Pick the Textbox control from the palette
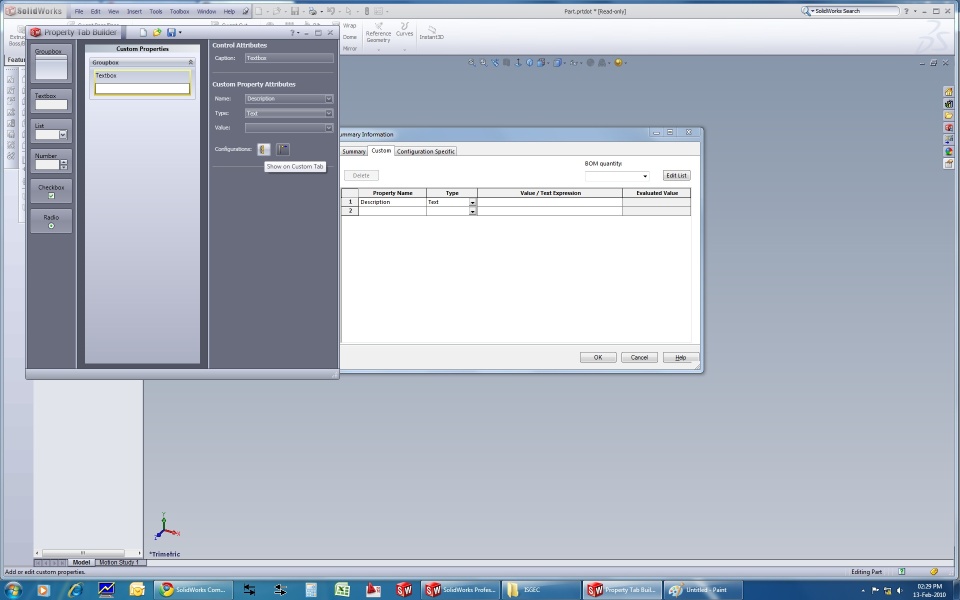The height and width of the screenshot is (600, 960). (51, 101)
